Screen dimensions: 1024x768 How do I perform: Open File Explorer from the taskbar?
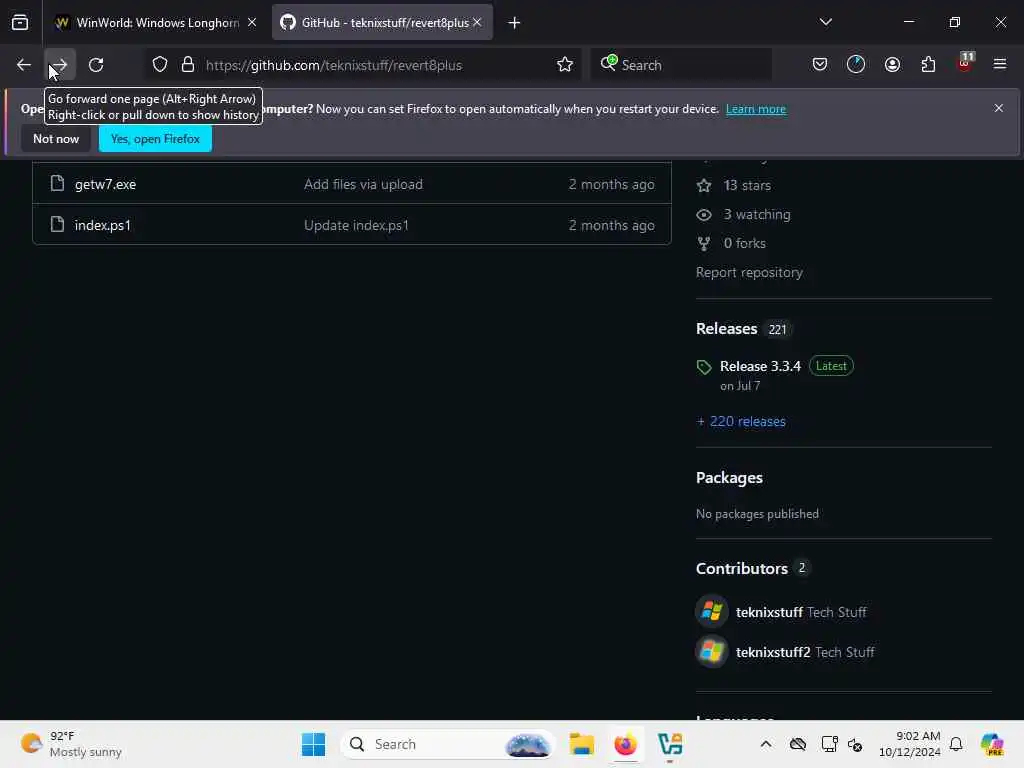(x=581, y=744)
